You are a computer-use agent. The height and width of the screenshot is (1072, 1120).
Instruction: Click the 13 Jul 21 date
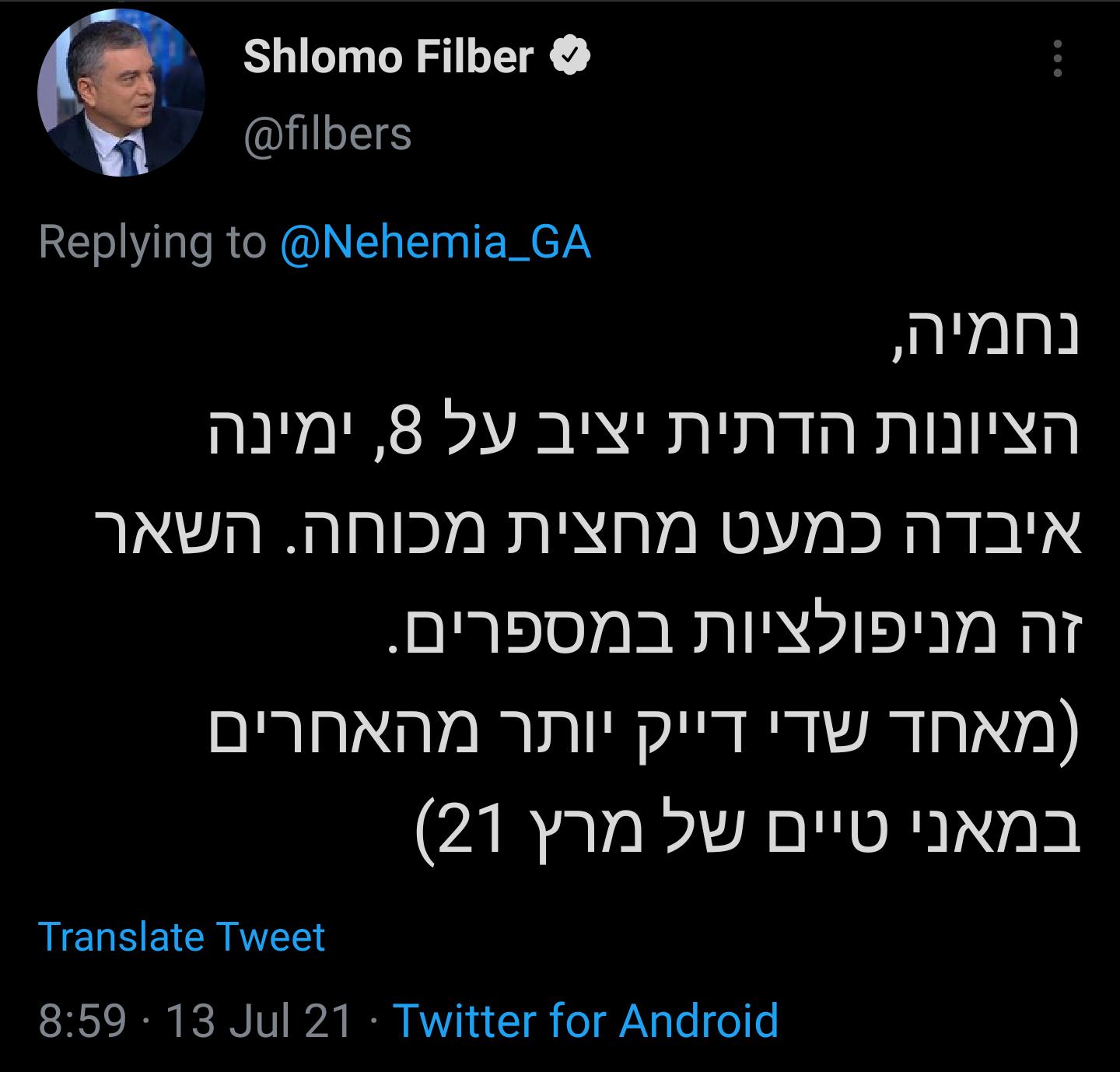260,1021
